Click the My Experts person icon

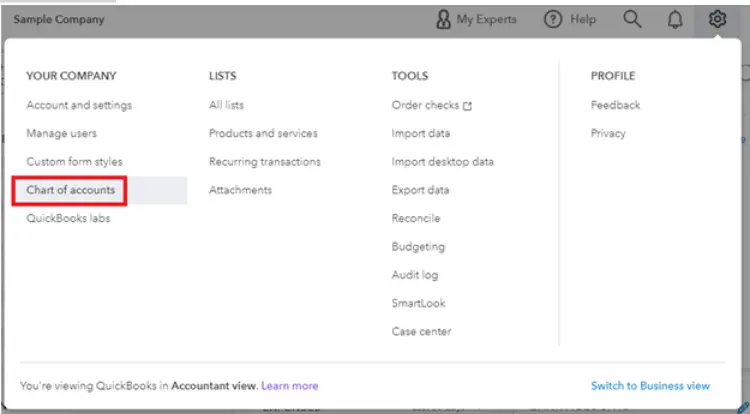click(443, 19)
